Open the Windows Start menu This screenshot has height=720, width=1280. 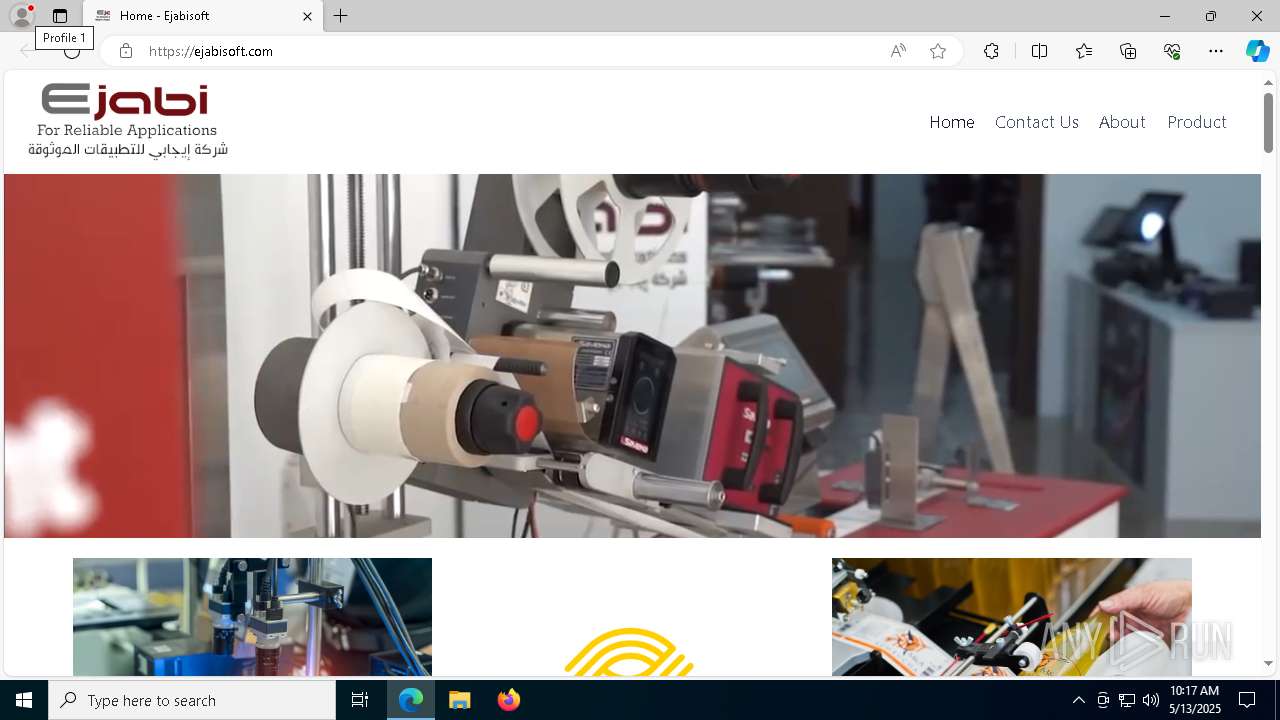coord(24,700)
